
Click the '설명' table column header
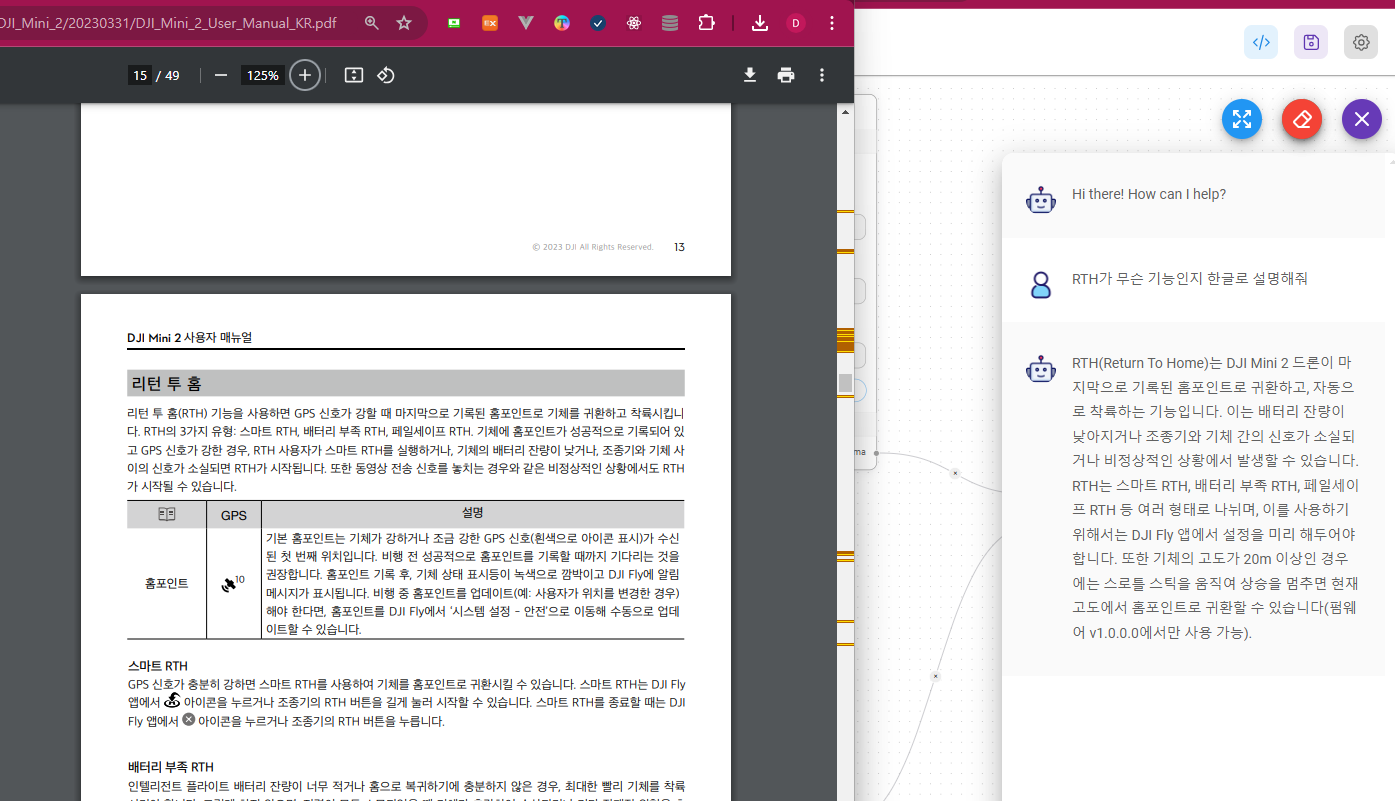tap(472, 512)
